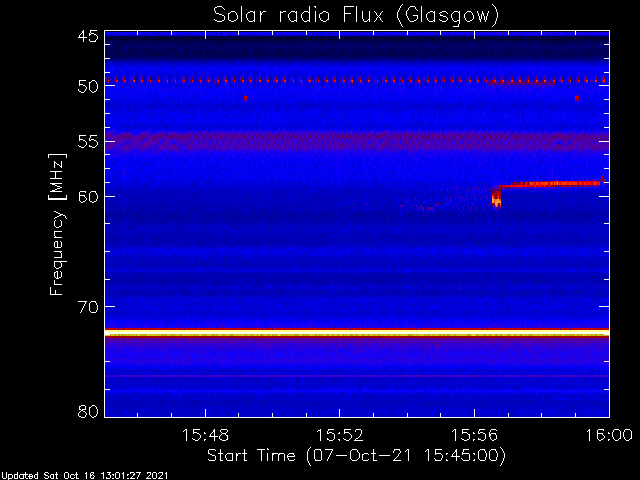640x480 pixels.
Task: Click the "Start Time (07-Oct-21 15:45:00)" label
Action: click(356, 456)
